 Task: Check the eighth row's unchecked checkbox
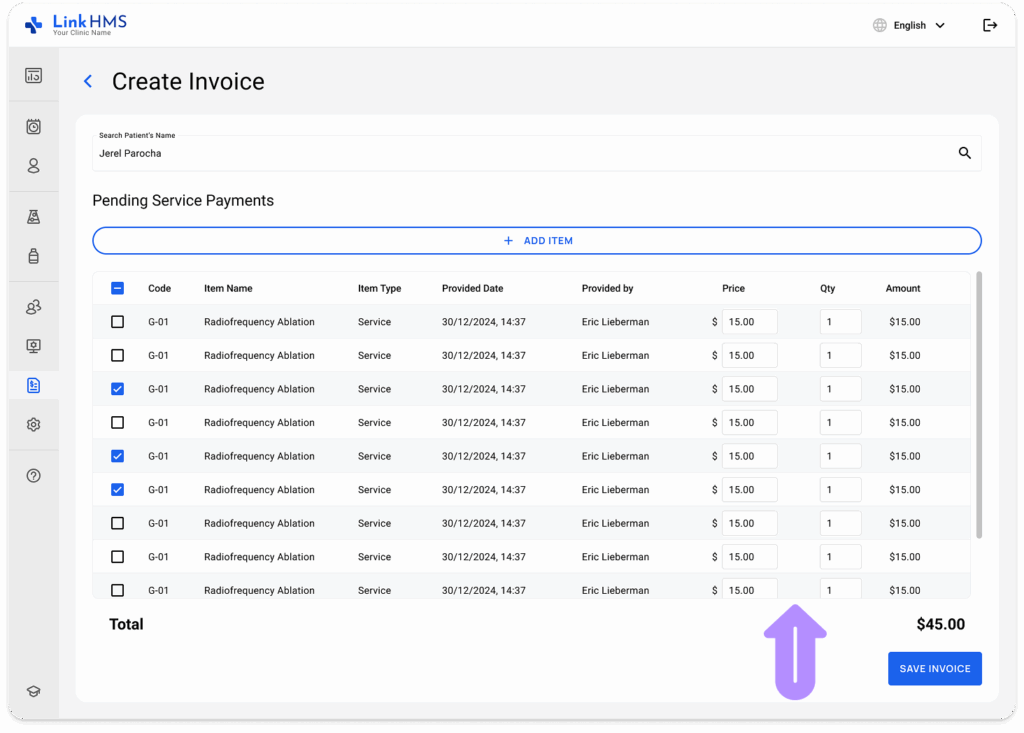[x=118, y=557]
